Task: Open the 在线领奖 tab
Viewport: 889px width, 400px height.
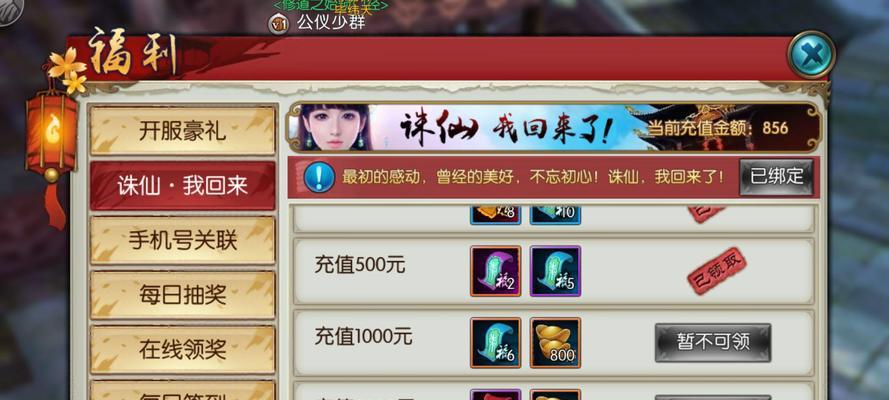Action: coord(183,350)
